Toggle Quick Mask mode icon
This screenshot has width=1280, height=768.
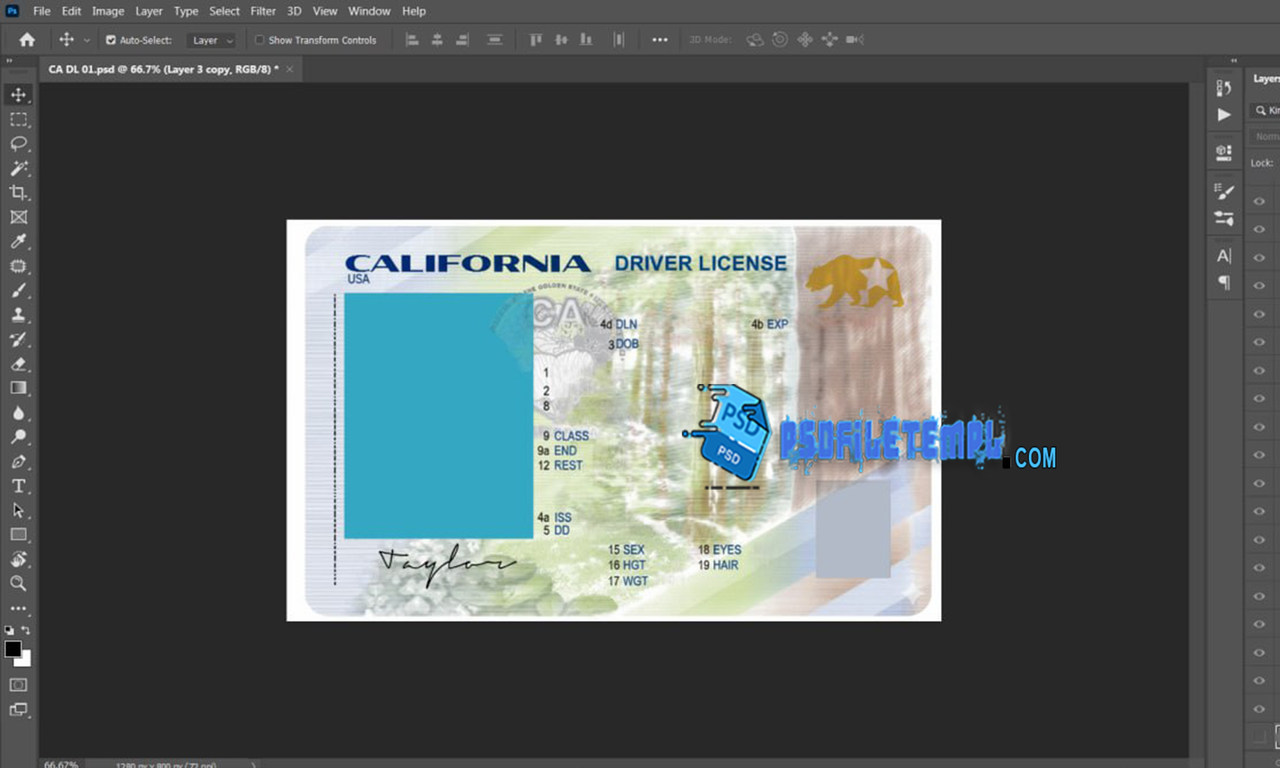18,685
